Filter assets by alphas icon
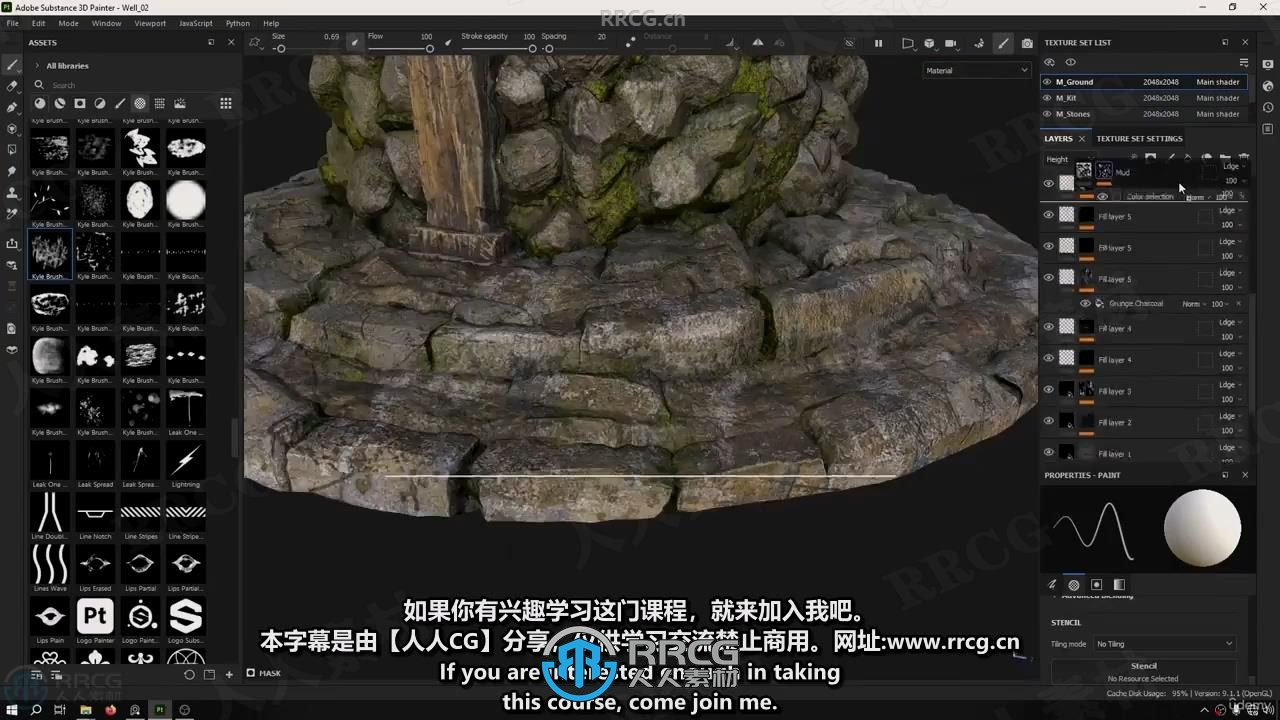Image resolution: width=1280 pixels, height=720 pixels. [x=140, y=103]
